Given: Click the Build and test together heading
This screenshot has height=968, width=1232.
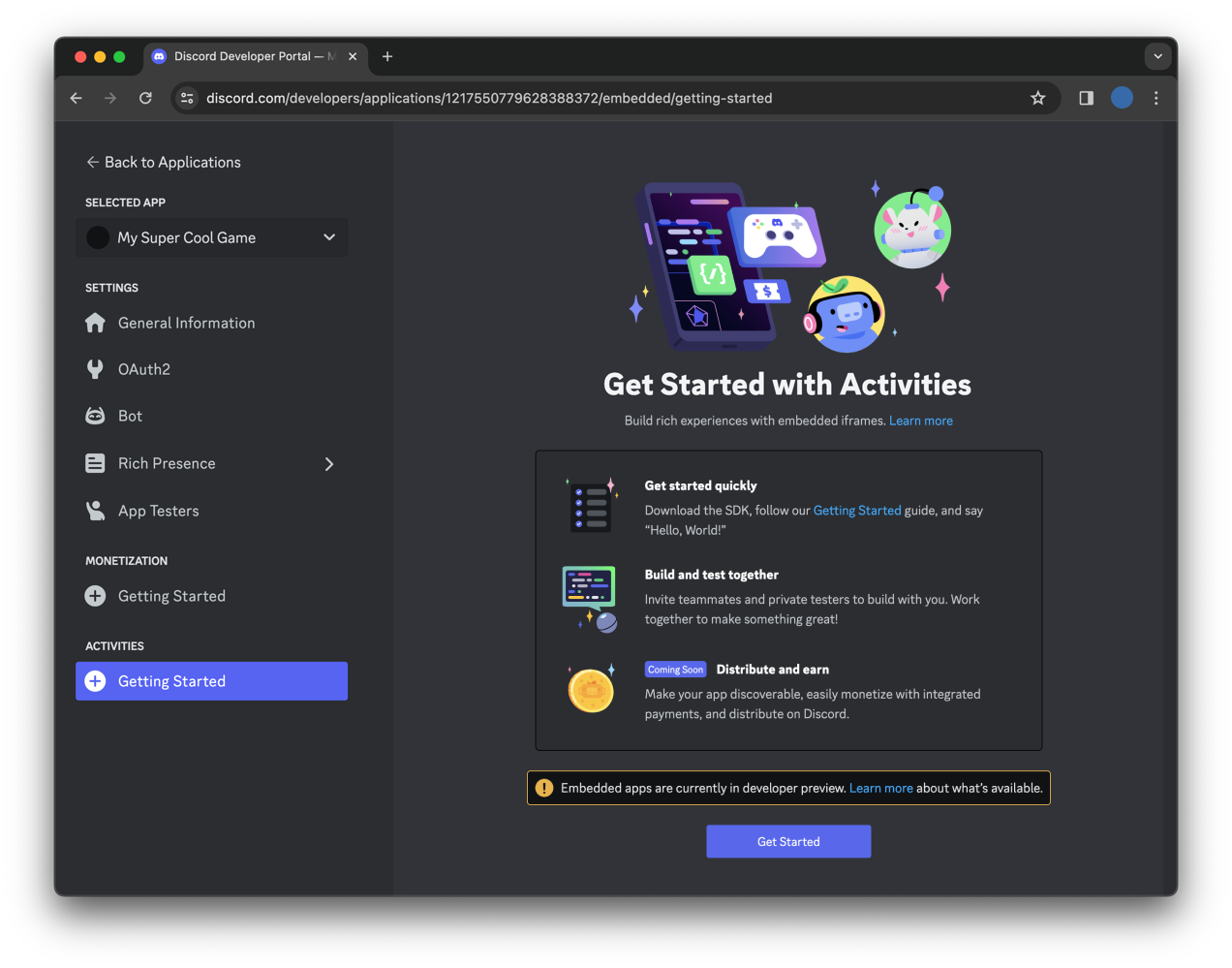Looking at the screenshot, I should coord(712,575).
